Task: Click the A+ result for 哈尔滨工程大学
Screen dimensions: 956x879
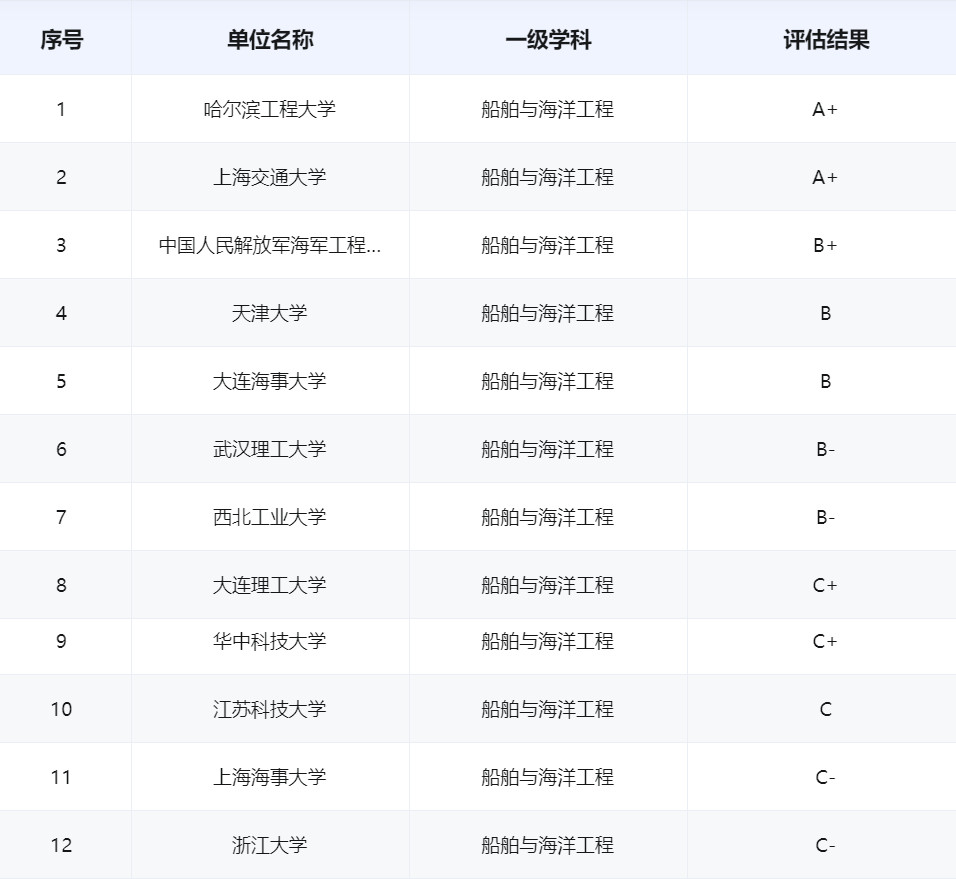Action: pos(825,109)
